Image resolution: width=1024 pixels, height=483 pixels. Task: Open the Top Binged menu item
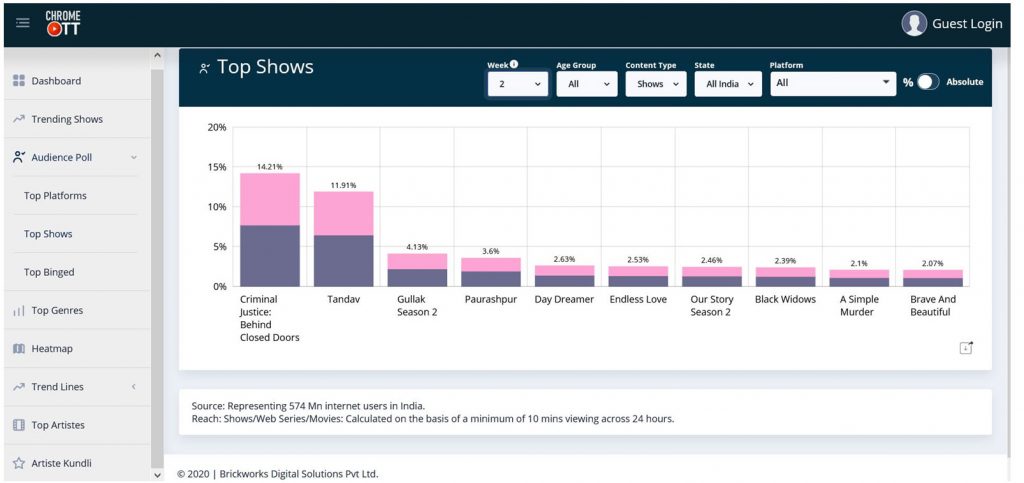point(49,272)
